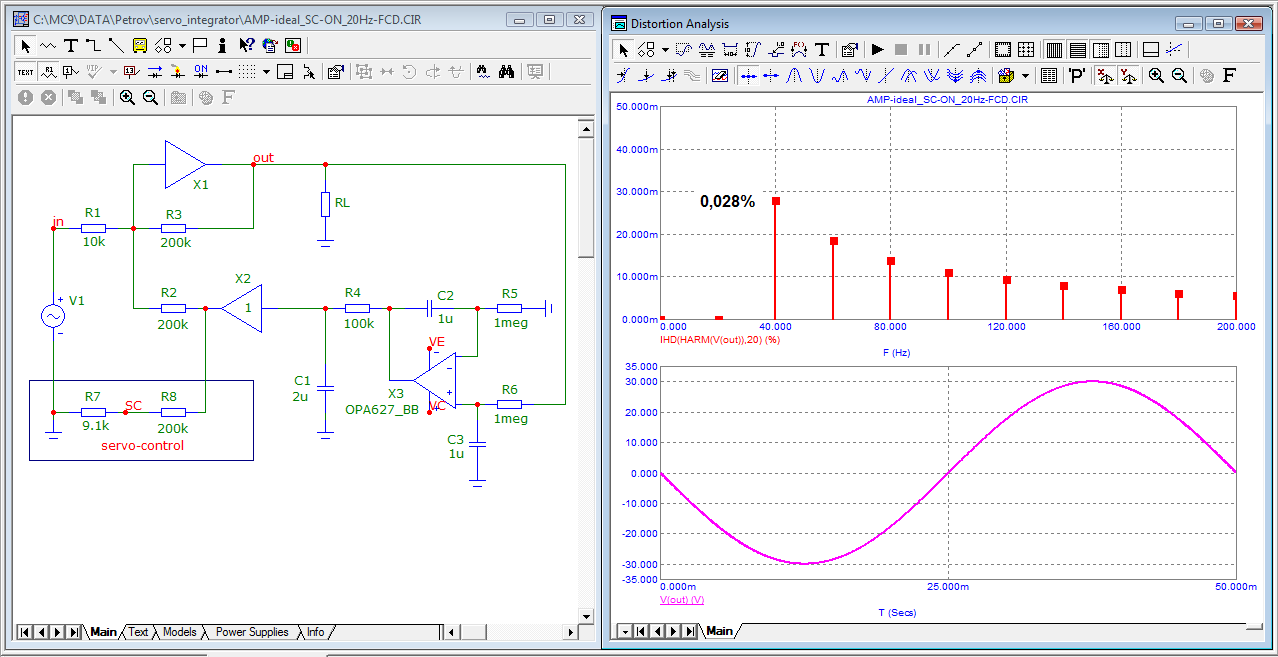
Task: Open shapes dropdown in Distortion Analysis toolbar
Action: point(666,49)
